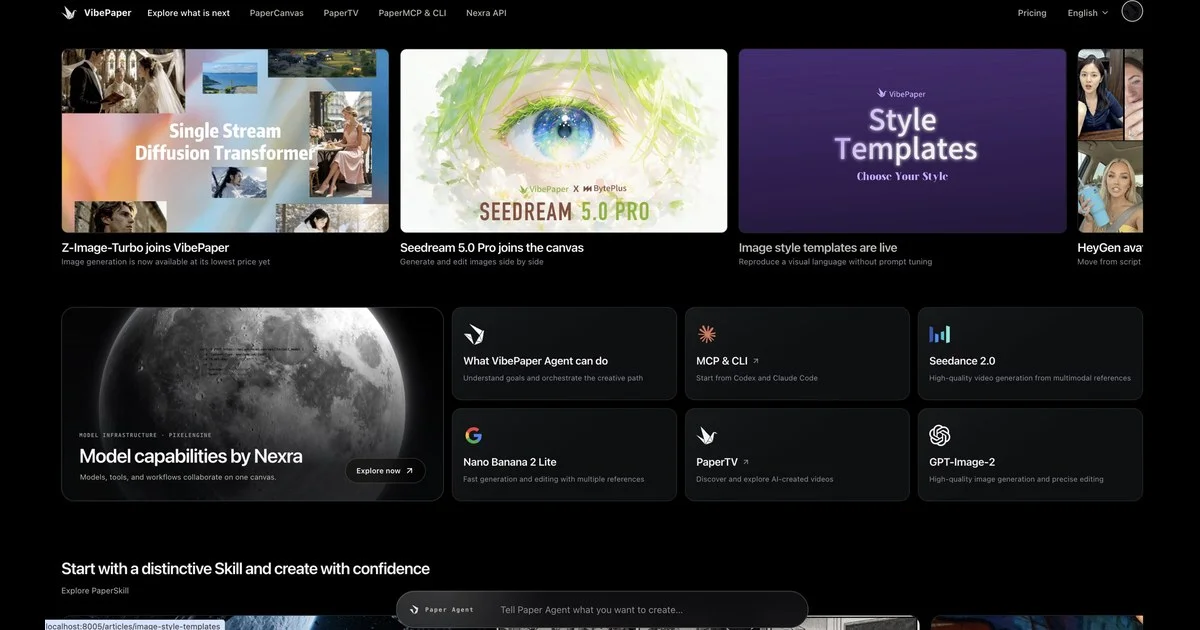Click 'Understand goals and orchestrate' description text
This screenshot has width=1200, height=630.
[552, 378]
